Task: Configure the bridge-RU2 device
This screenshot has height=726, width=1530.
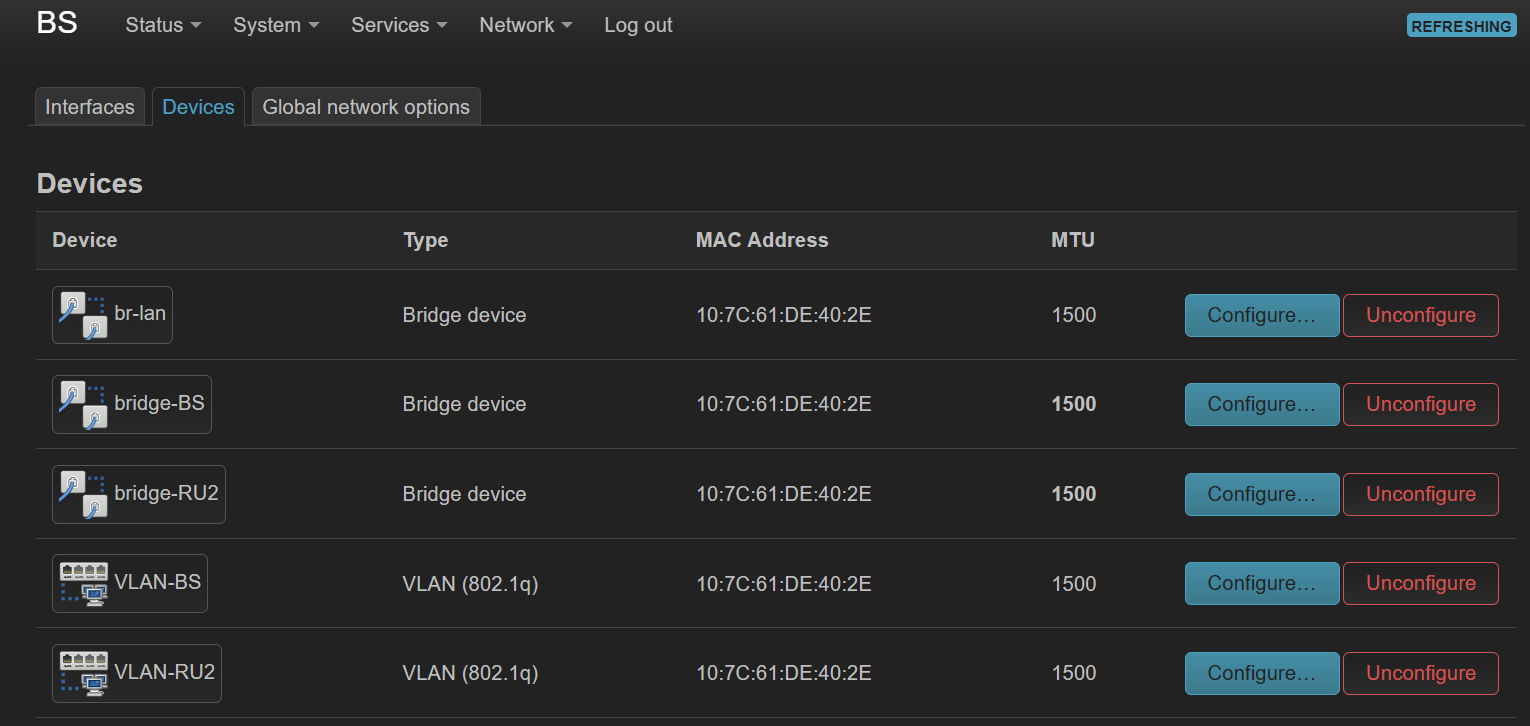Action: point(1261,494)
